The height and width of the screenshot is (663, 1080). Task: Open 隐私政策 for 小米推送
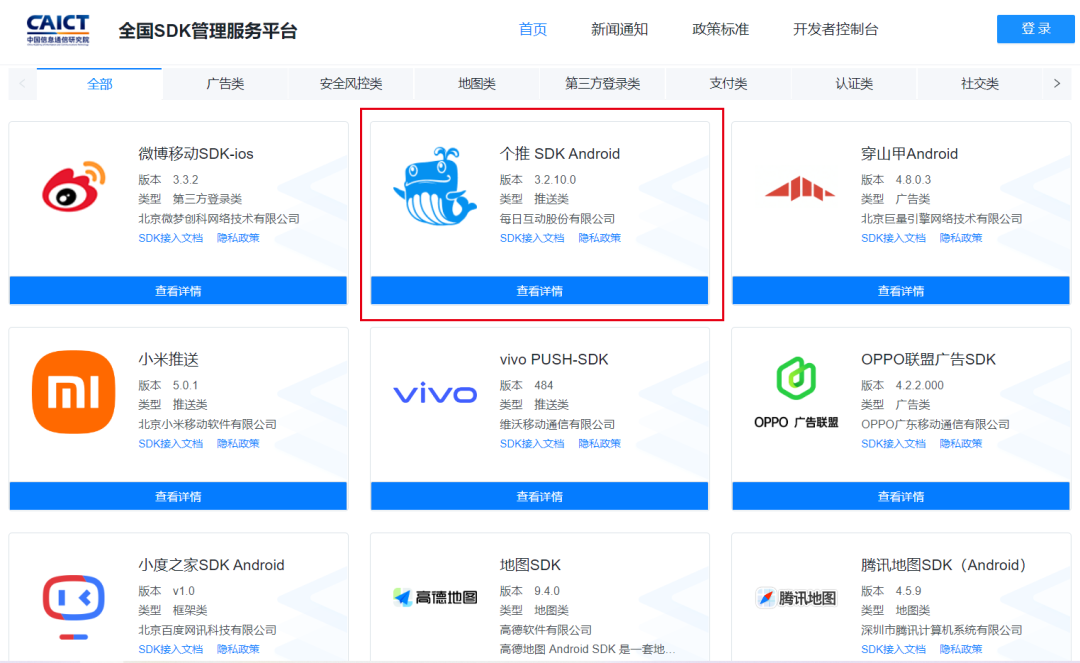point(238,444)
